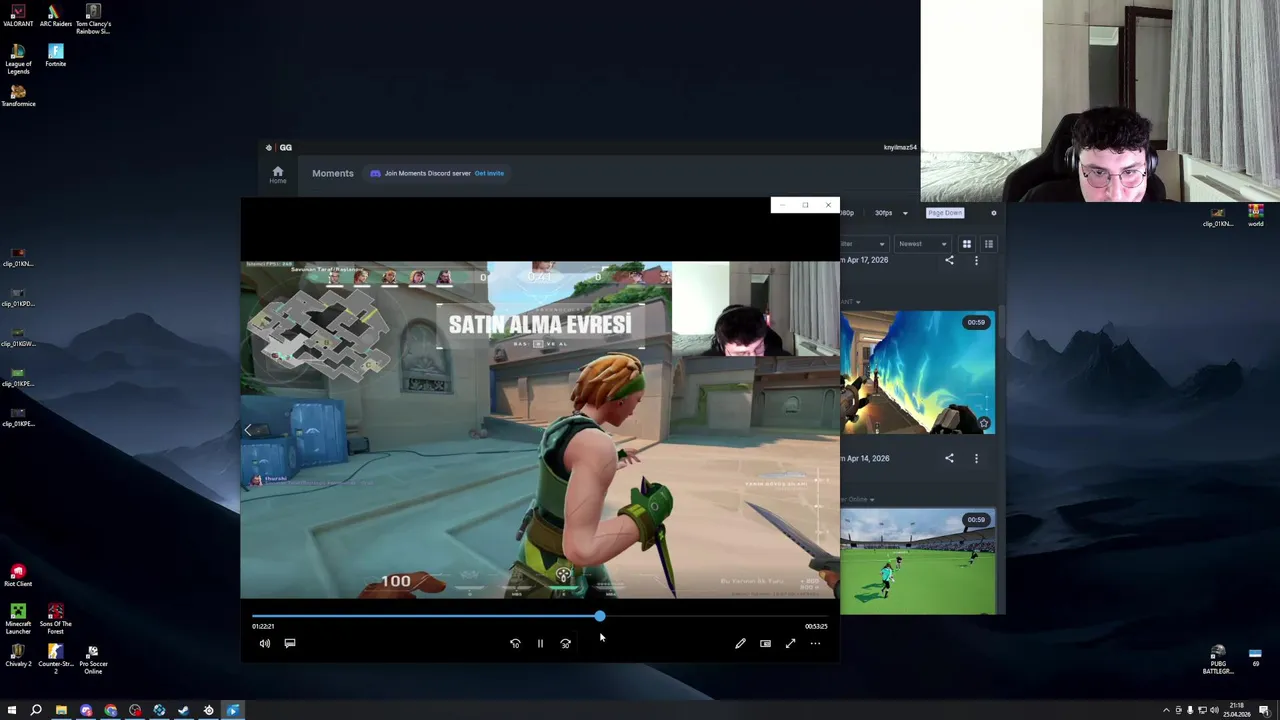Open the Sons Of The Forest shortcut
The height and width of the screenshot is (720, 1280).
coord(55,618)
